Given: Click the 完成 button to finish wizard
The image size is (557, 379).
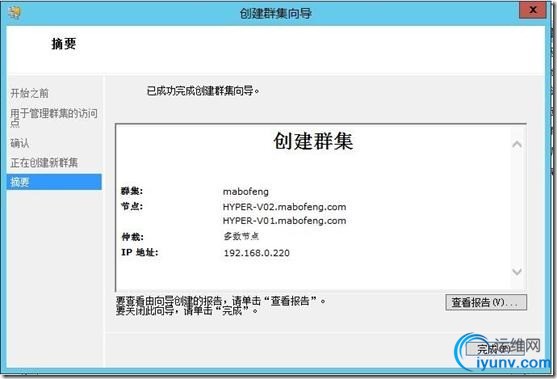Looking at the screenshot, I should pos(494,349).
